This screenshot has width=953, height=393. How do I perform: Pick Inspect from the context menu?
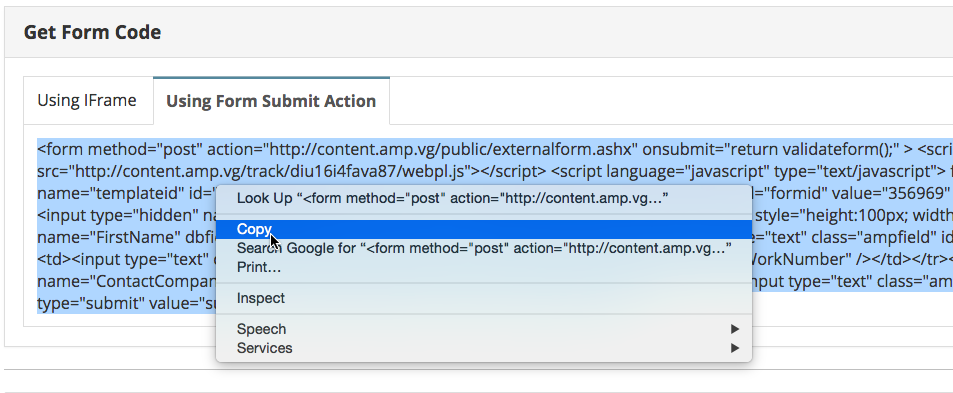point(484,298)
